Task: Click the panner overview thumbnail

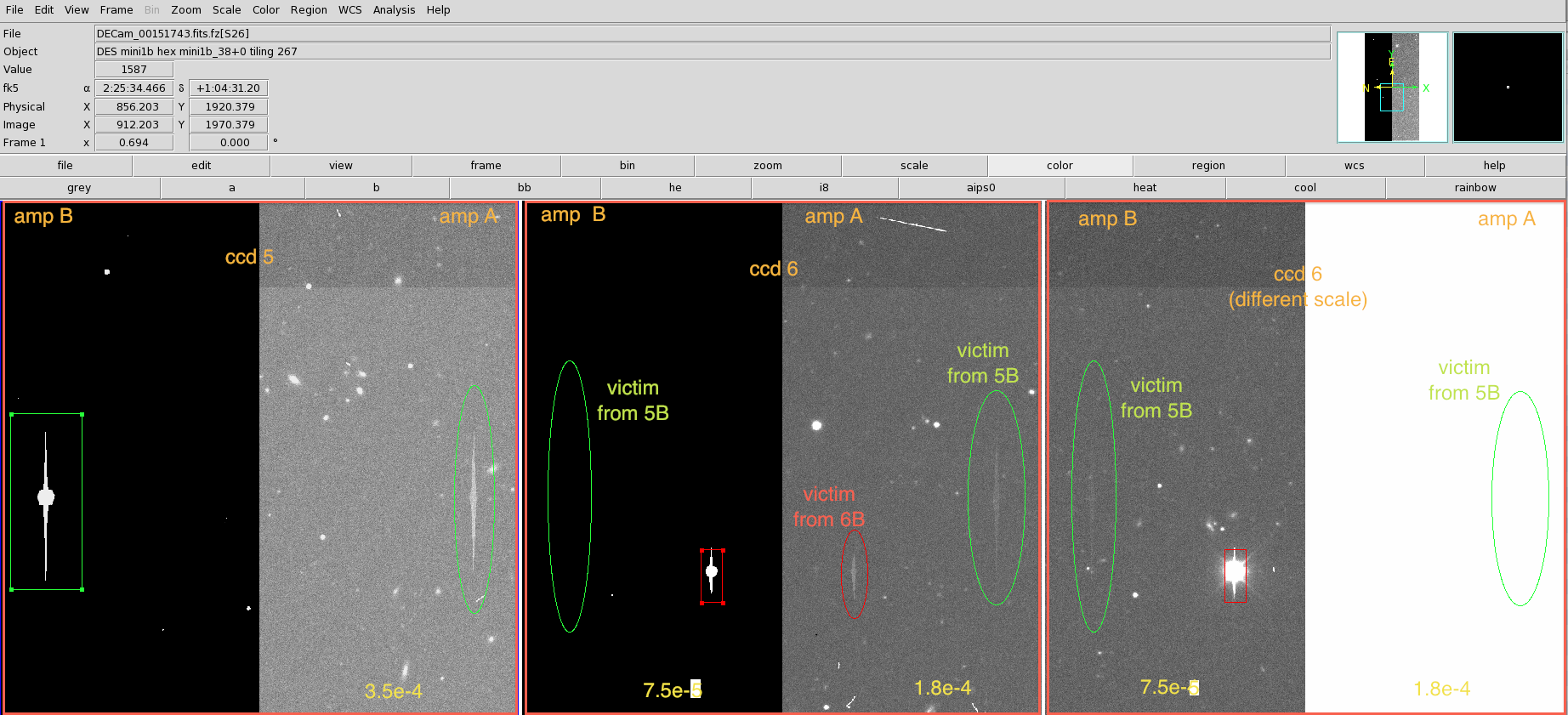Action: tap(1392, 88)
